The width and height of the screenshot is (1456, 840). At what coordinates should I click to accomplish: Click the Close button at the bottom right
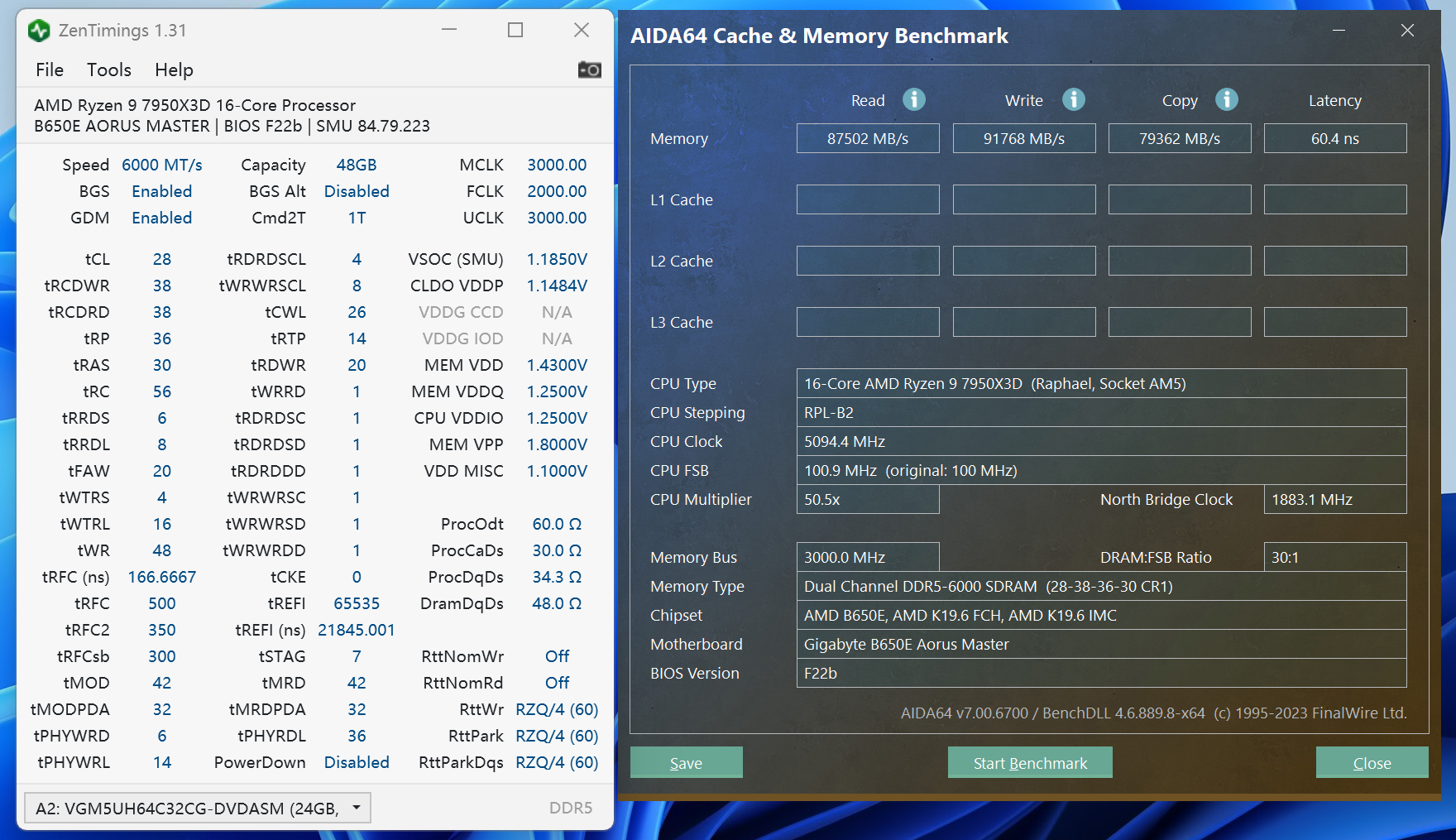pos(1372,762)
